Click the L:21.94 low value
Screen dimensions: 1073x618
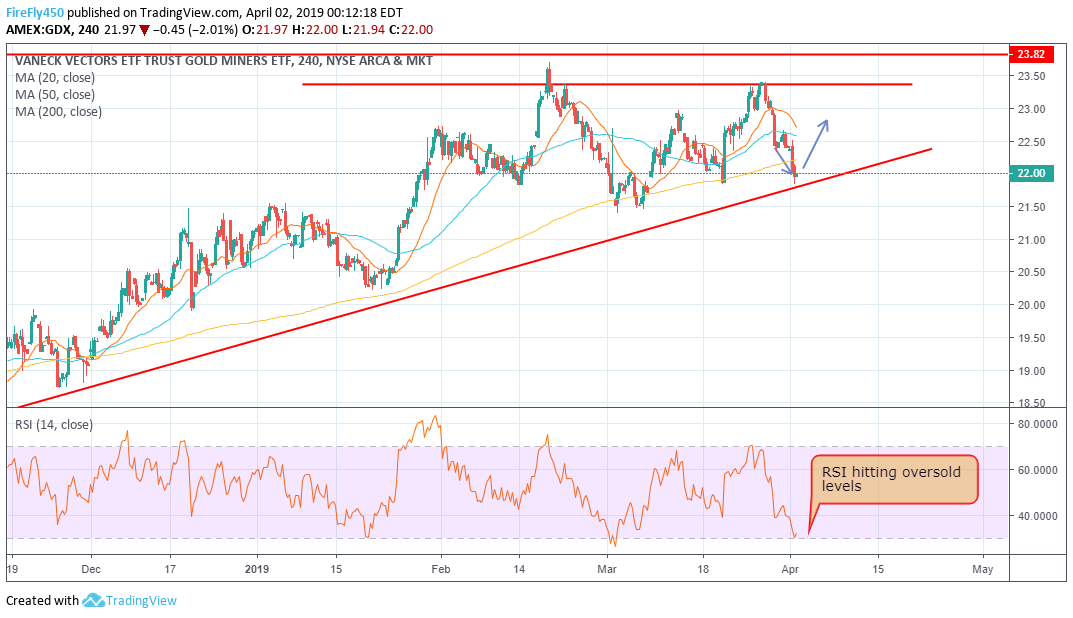tap(363, 30)
